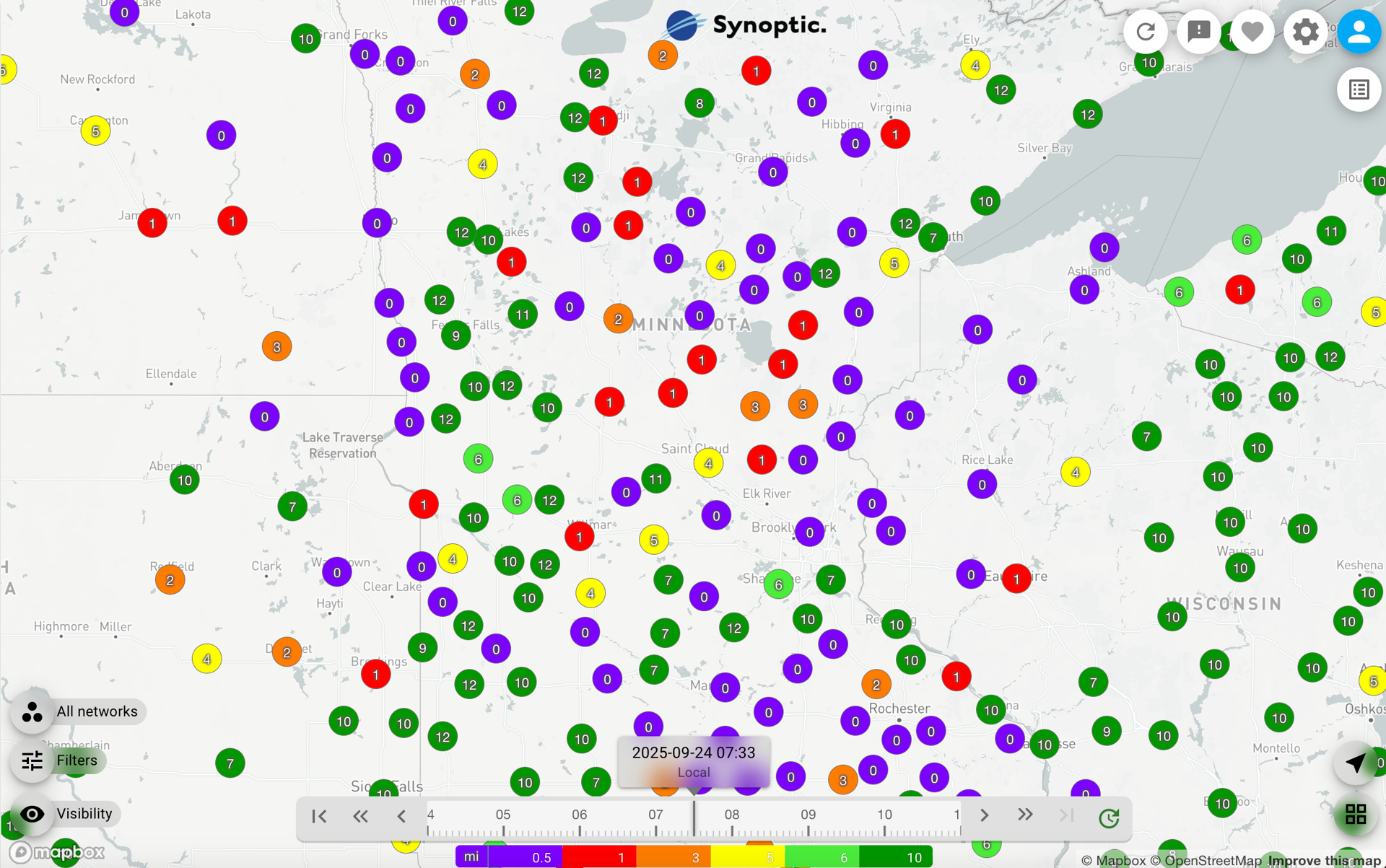The height and width of the screenshot is (868, 1386).
Task: Fast forward the timeline
Action: pos(1025,815)
